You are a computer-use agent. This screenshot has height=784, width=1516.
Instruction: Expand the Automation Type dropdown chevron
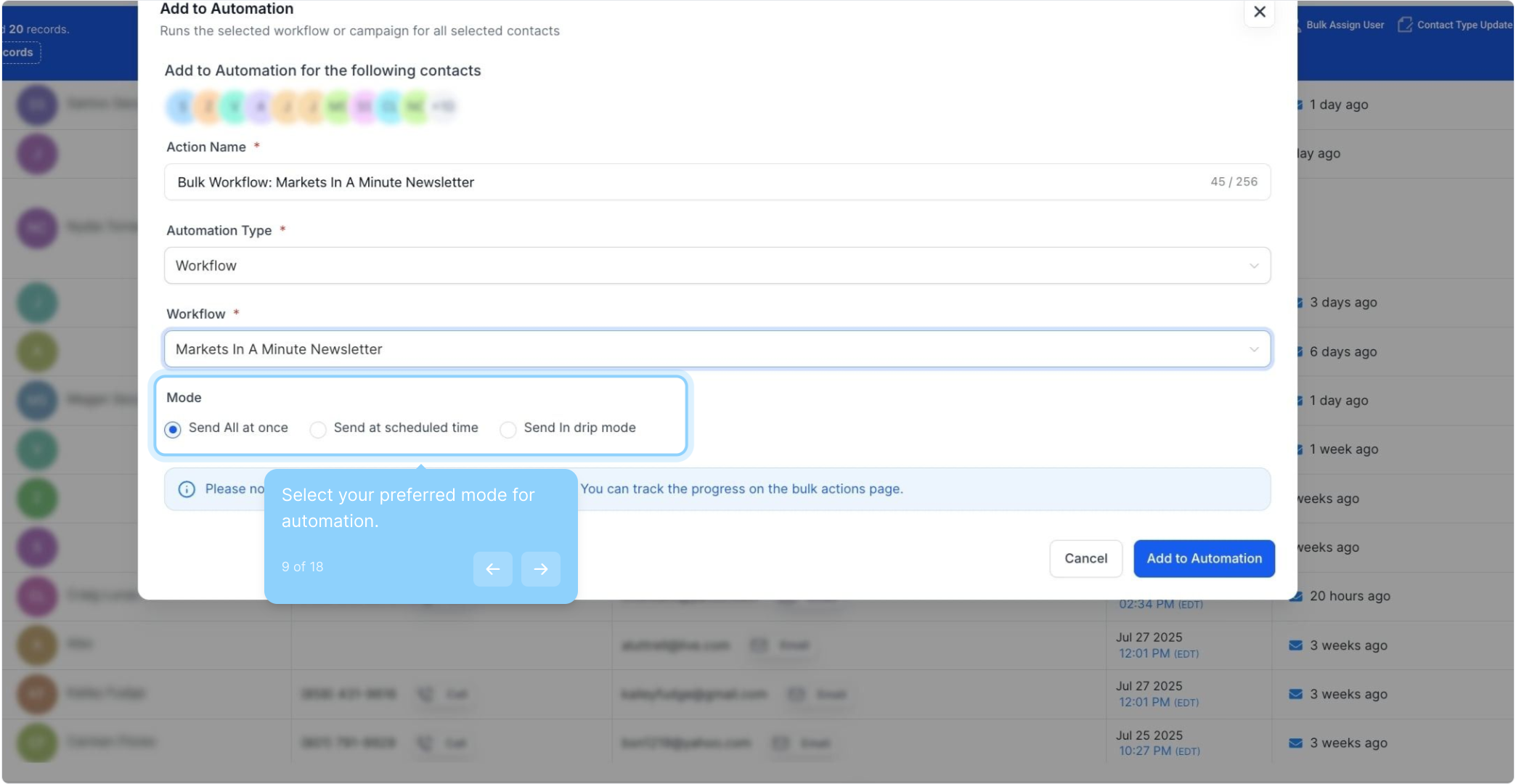[1253, 266]
